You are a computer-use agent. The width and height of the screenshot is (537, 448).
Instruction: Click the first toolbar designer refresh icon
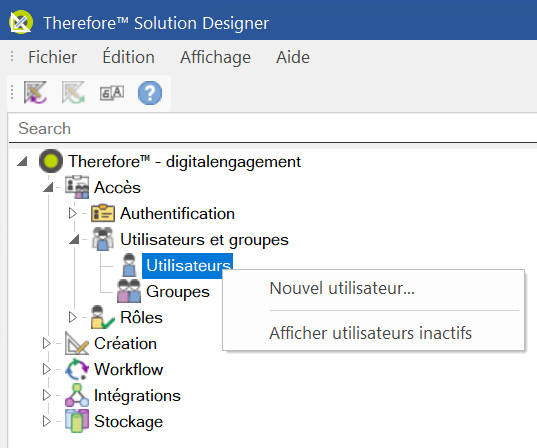pos(35,92)
